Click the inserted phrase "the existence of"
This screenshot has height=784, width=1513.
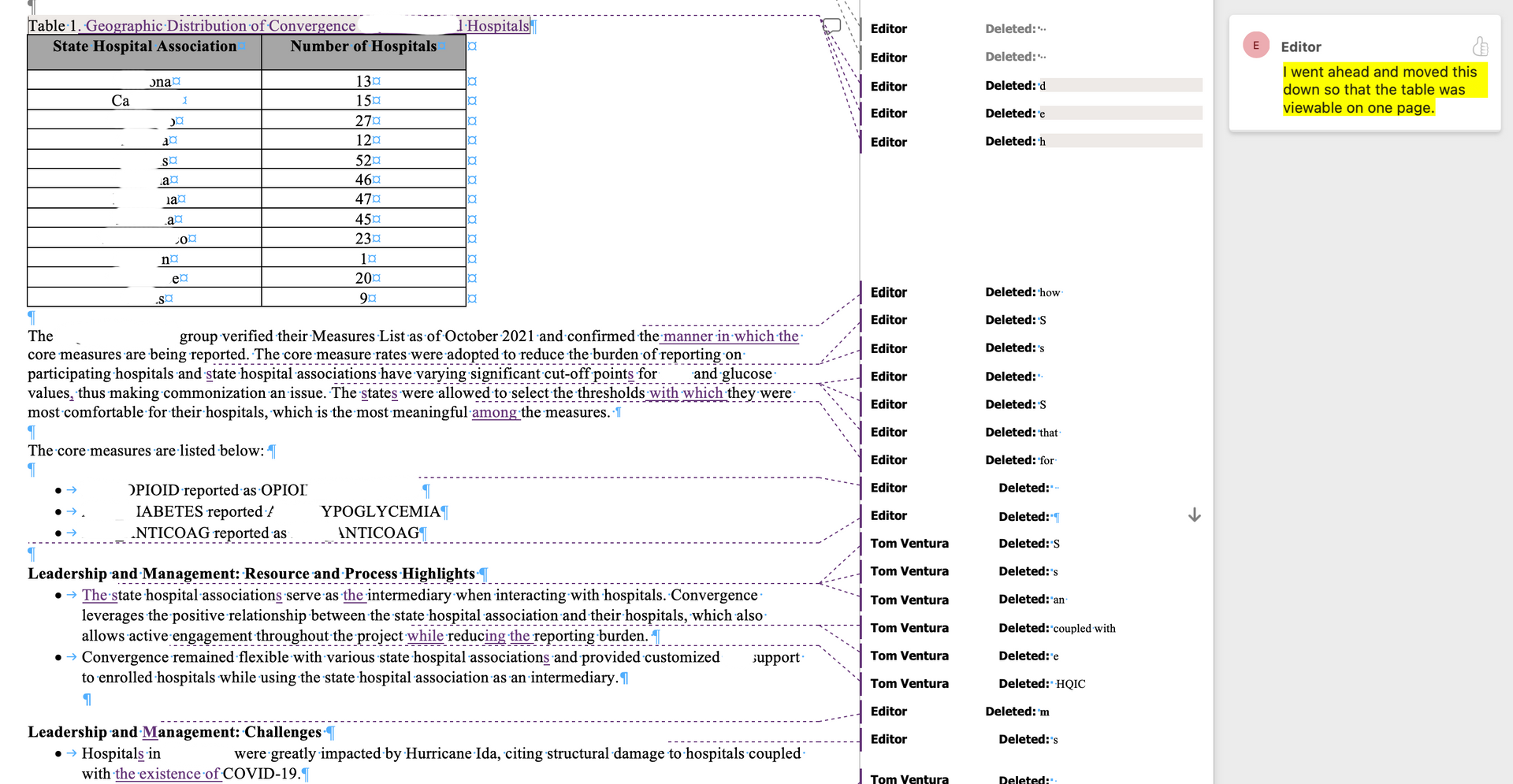[166, 774]
